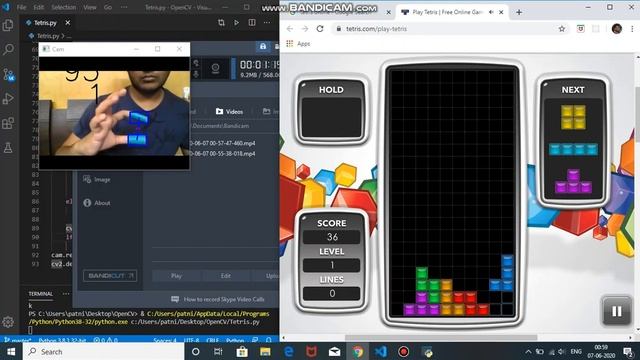The height and width of the screenshot is (360, 640).
Task: Open About section in Bandicam sidebar
Action: (x=97, y=203)
